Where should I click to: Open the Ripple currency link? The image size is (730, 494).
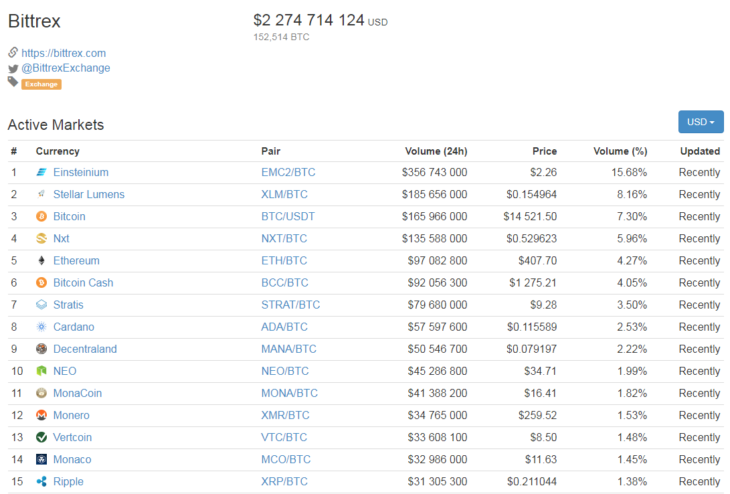(68, 481)
